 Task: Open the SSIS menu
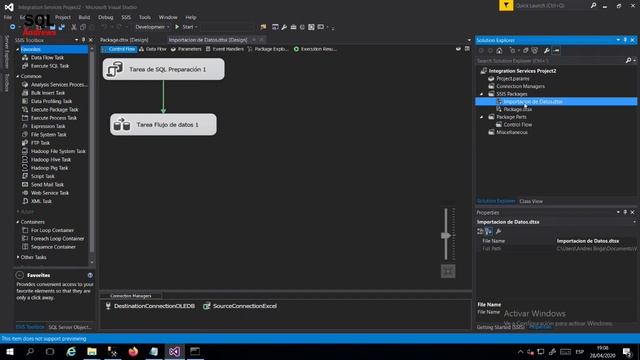(126, 17)
